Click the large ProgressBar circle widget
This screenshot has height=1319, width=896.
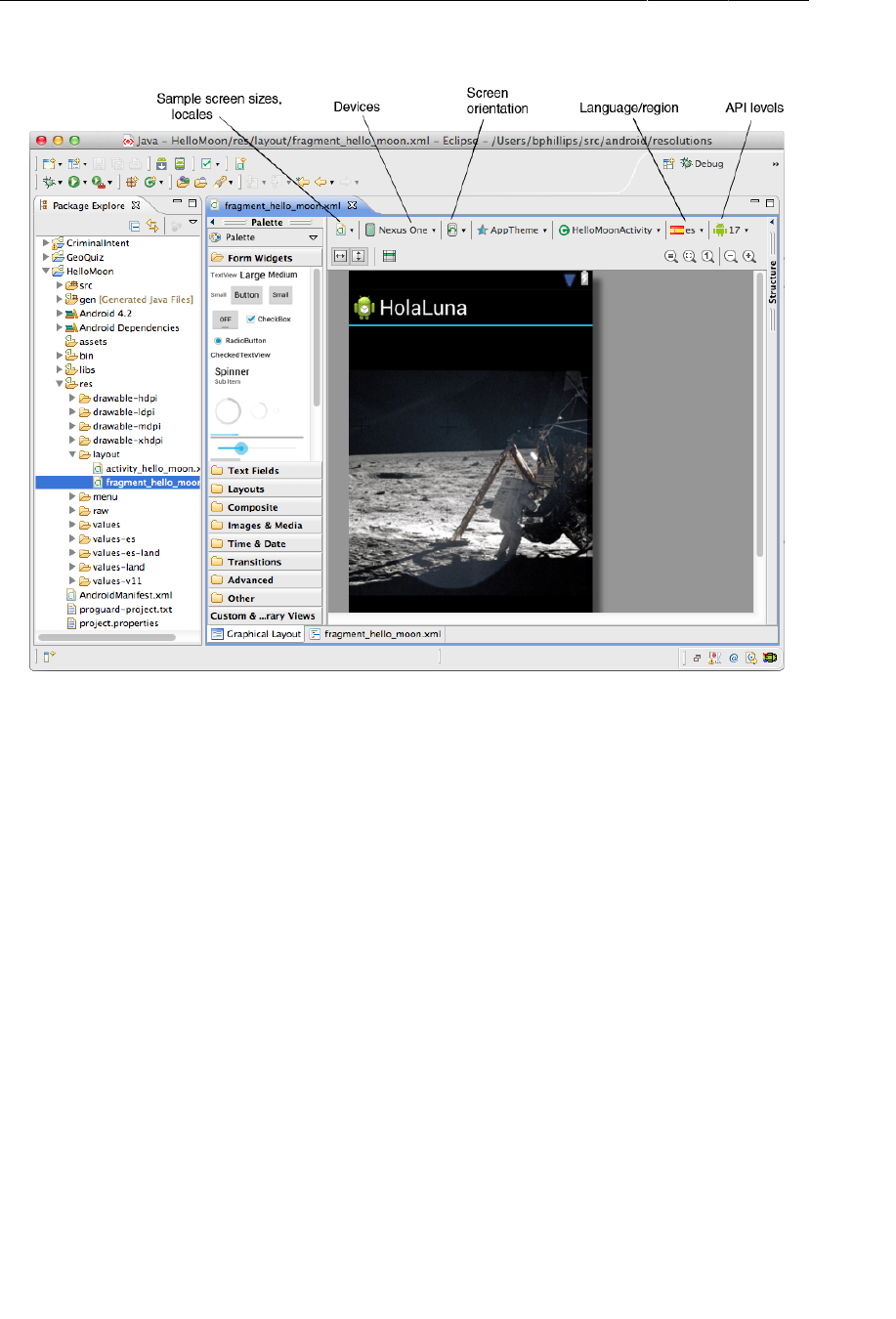(x=228, y=411)
